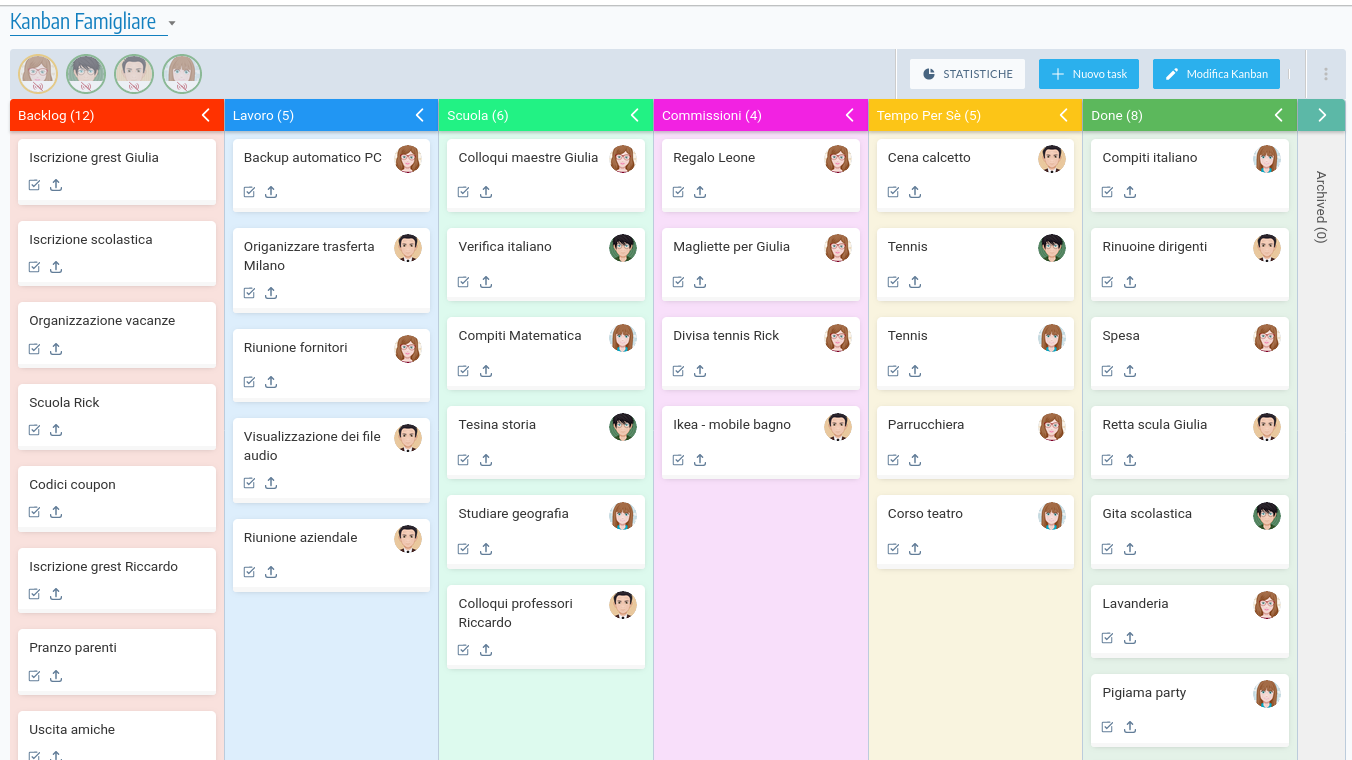Click checklist icon on Iscrizione grest Giulia card
Image resolution: width=1352 pixels, height=760 pixels.
pos(34,185)
